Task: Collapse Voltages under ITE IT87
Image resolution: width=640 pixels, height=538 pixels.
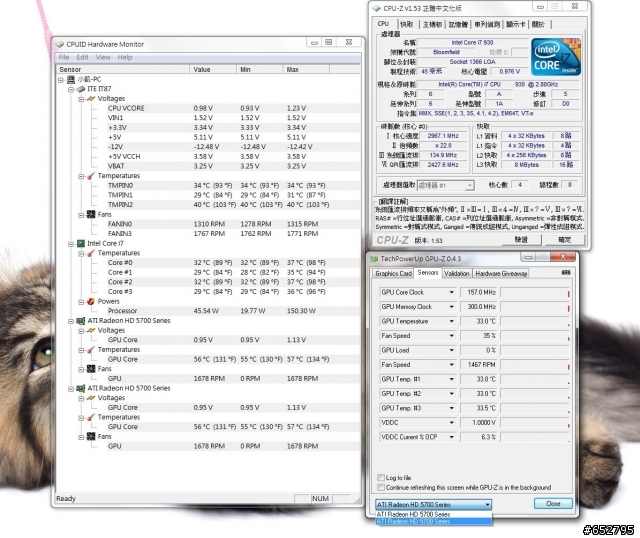Action: pos(81,99)
